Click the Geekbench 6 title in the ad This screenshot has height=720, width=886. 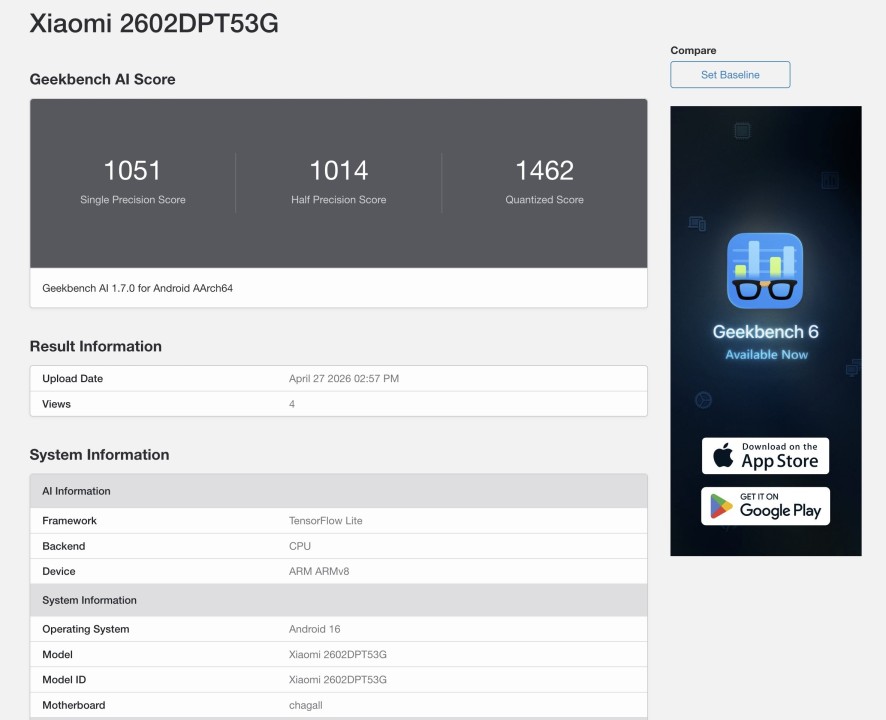point(765,332)
